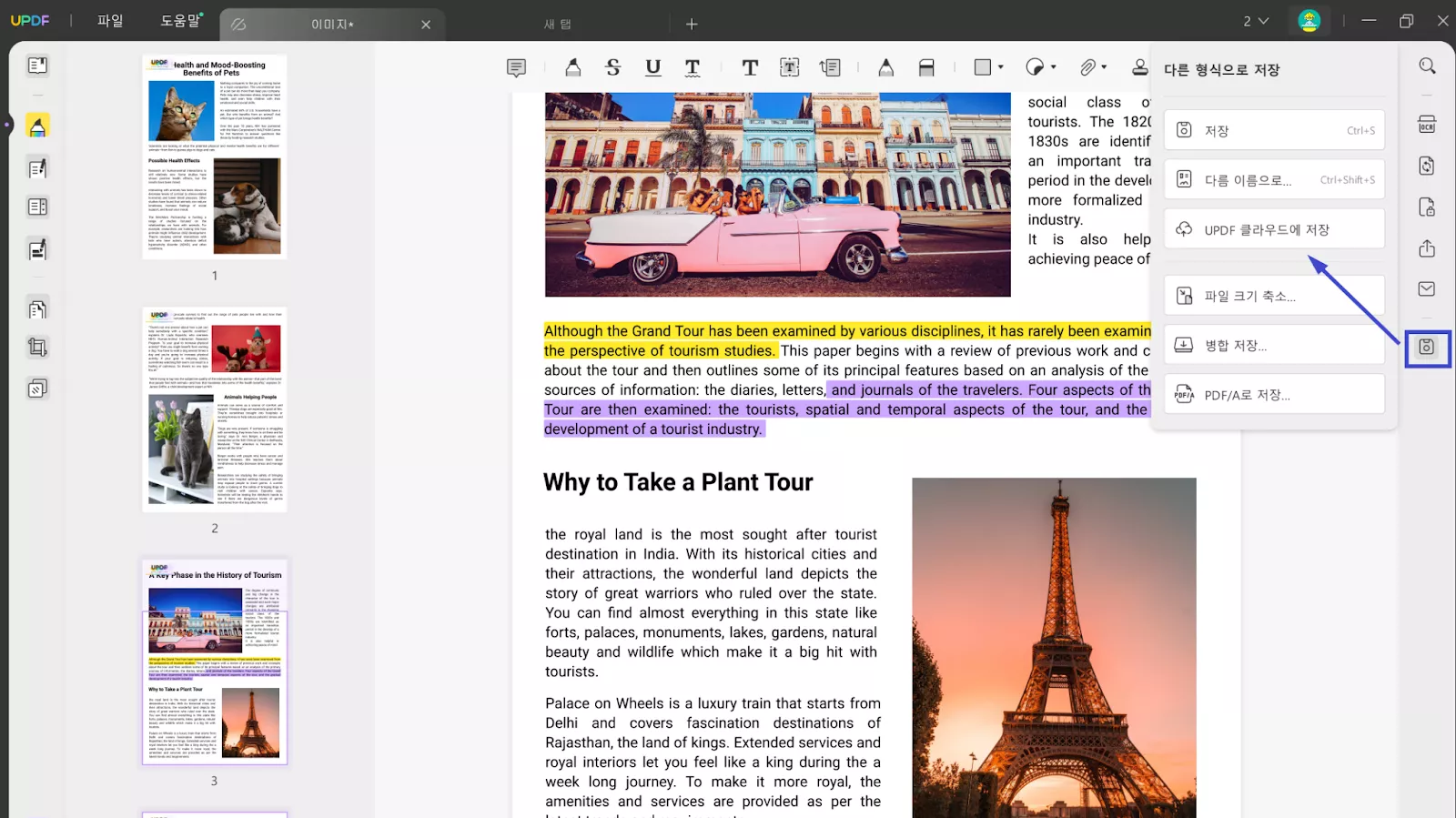The image size is (1456, 818).
Task: Open the fill and sign icon in left sidebar
Action: tap(37, 249)
